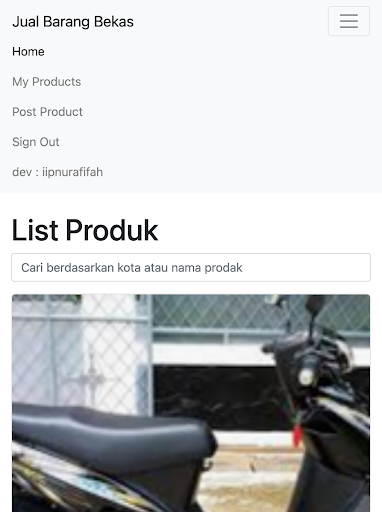Select the List Produk heading

(85, 230)
